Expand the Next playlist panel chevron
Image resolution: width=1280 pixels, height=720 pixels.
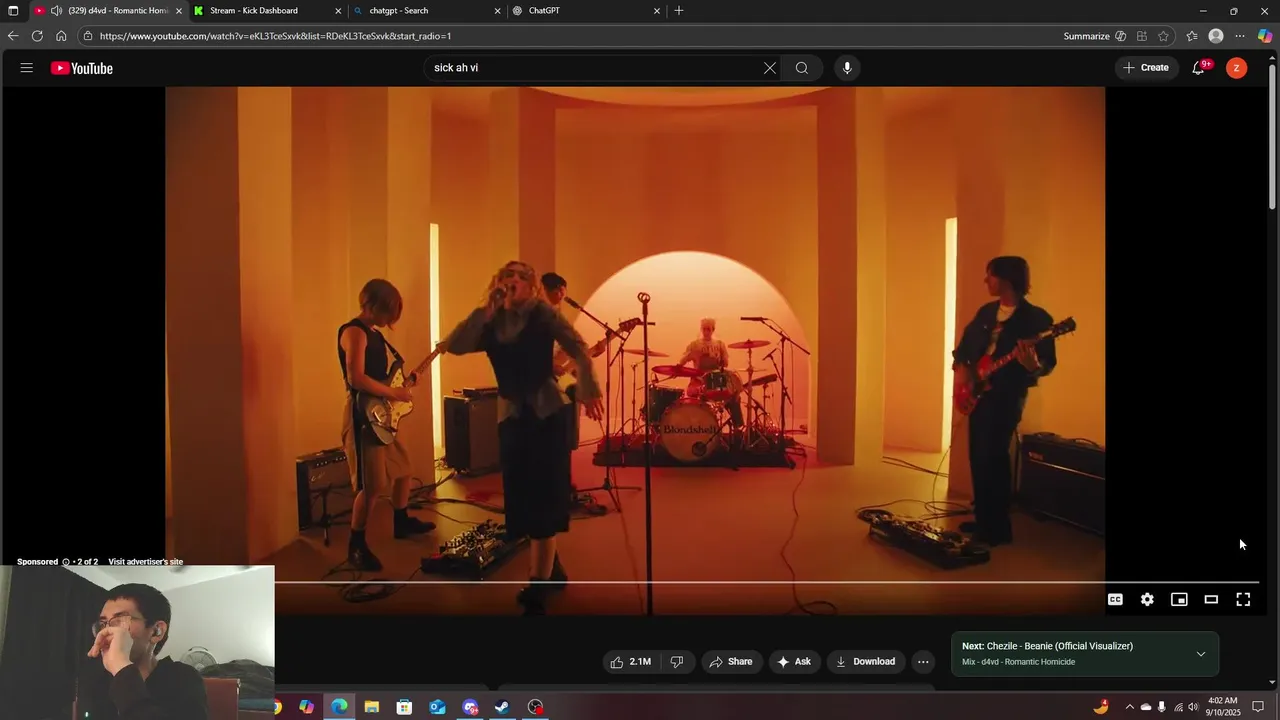pyautogui.click(x=1201, y=654)
